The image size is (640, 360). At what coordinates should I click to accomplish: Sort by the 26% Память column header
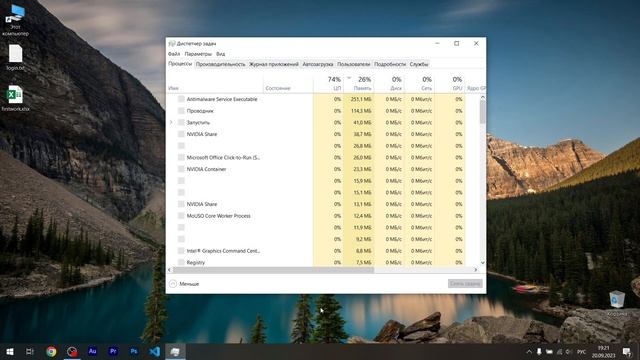tap(358, 84)
